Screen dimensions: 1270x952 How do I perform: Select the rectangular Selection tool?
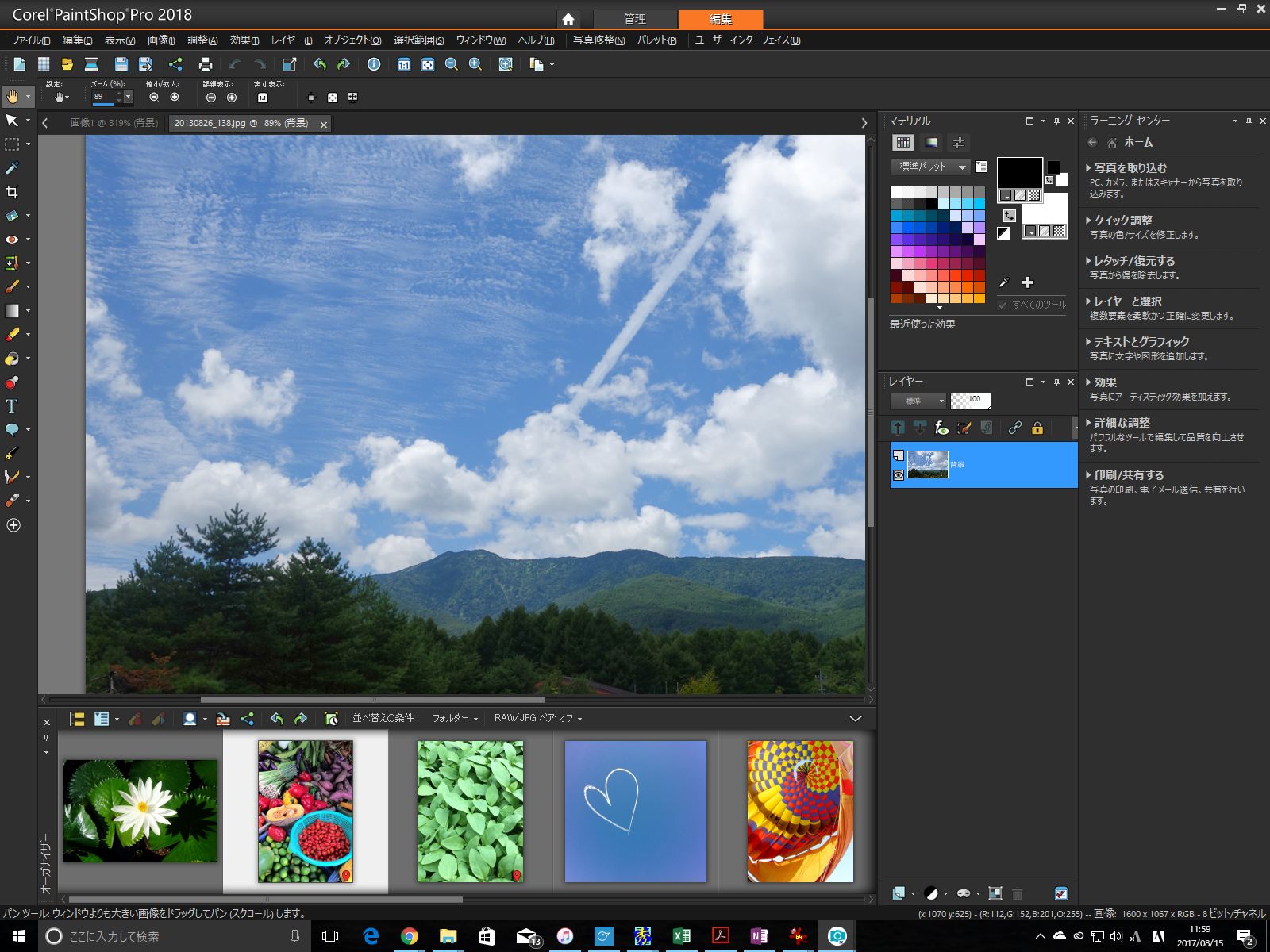tap(12, 144)
